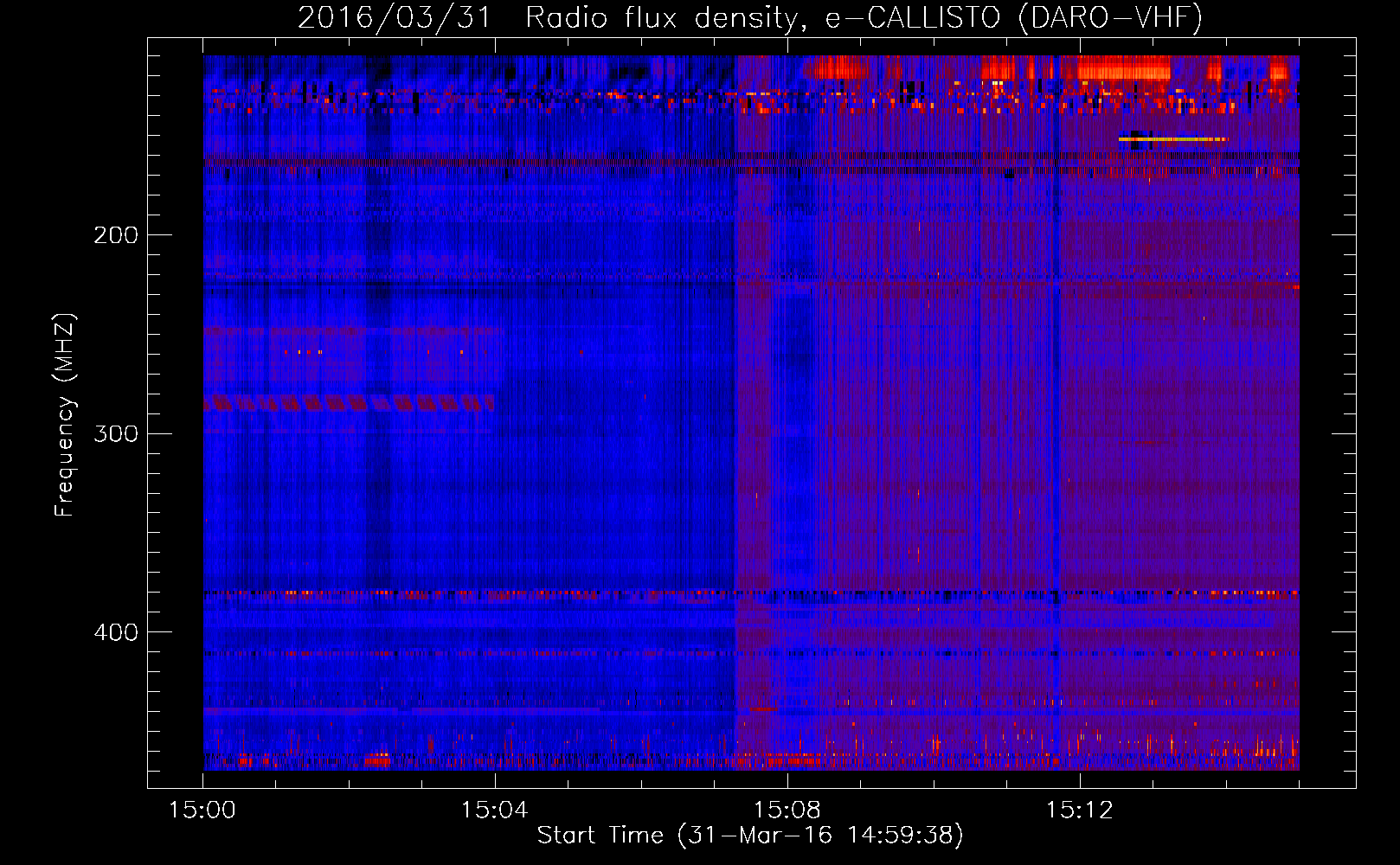The image size is (1400, 865).
Task: Click the 15:04 time tick label
Action: point(494,810)
